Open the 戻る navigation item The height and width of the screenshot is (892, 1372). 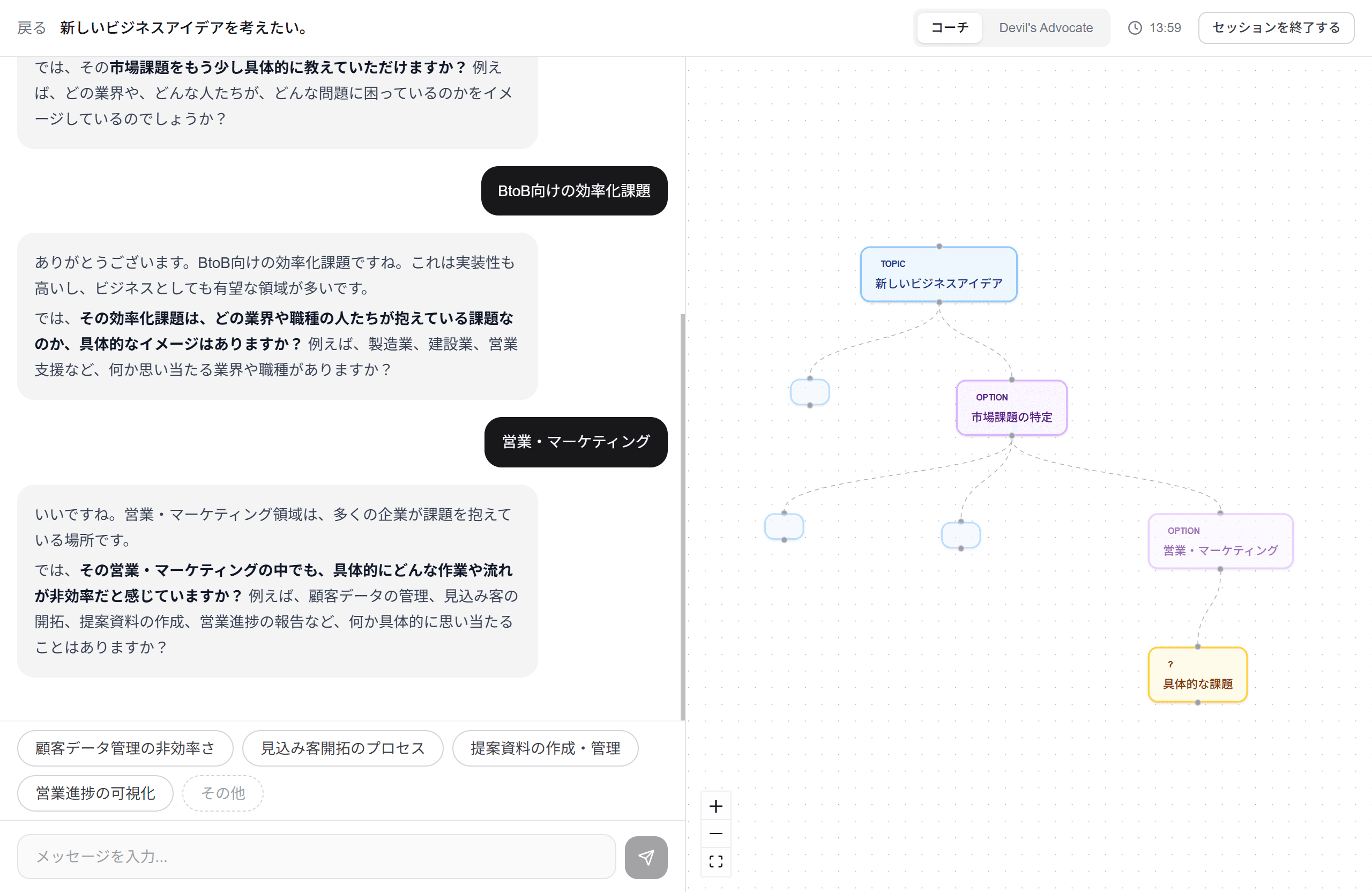coord(30,27)
